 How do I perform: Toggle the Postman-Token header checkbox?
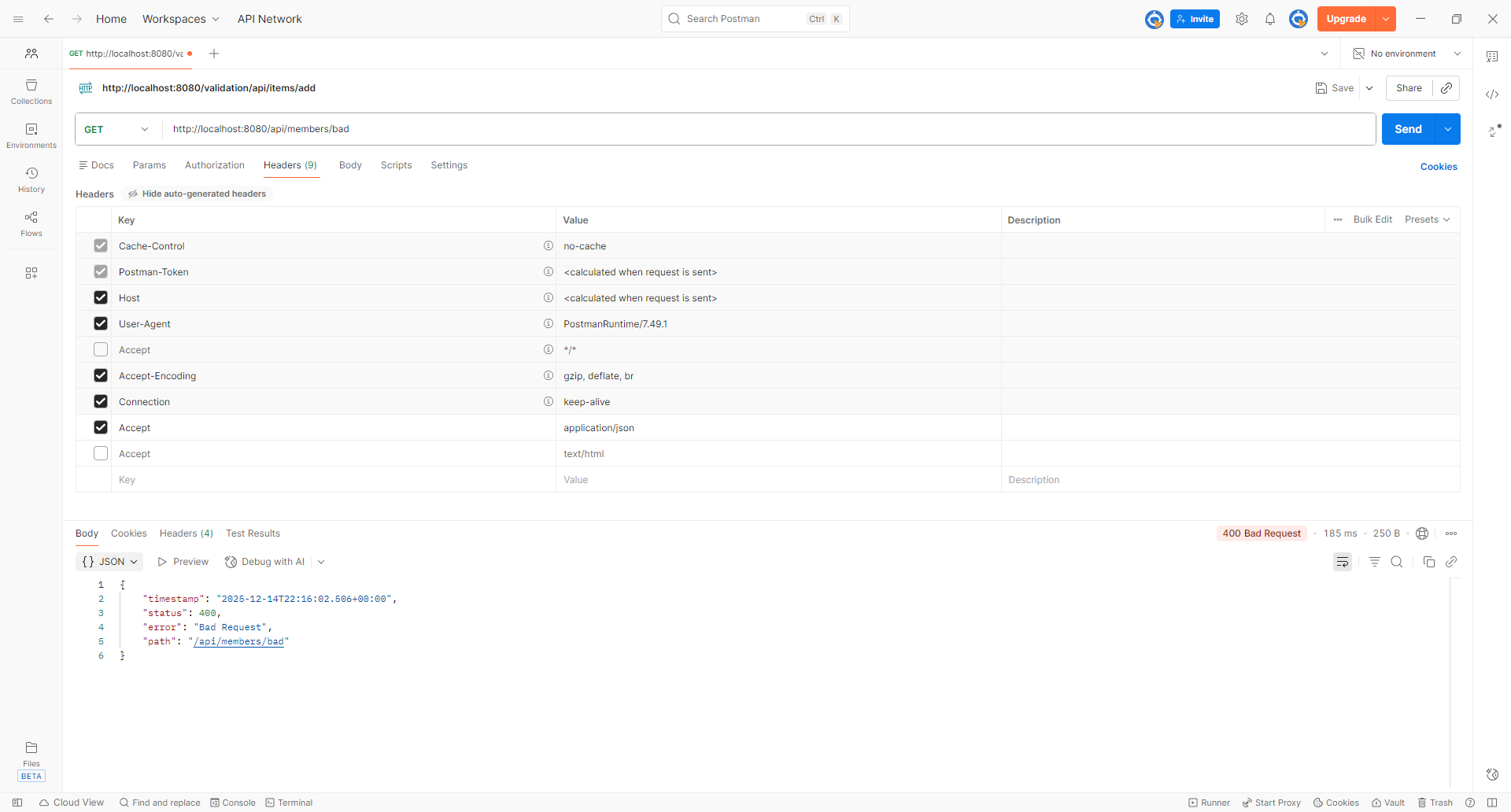point(101,271)
